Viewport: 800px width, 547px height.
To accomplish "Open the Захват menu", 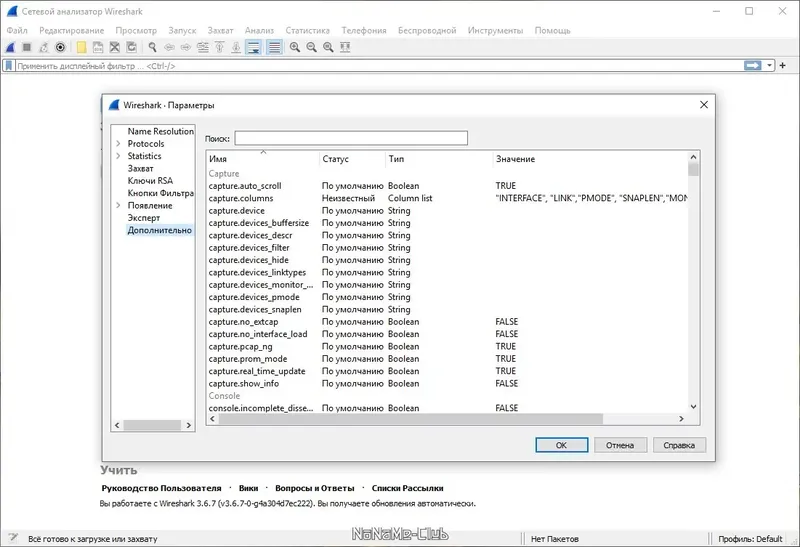I will [x=220, y=31].
